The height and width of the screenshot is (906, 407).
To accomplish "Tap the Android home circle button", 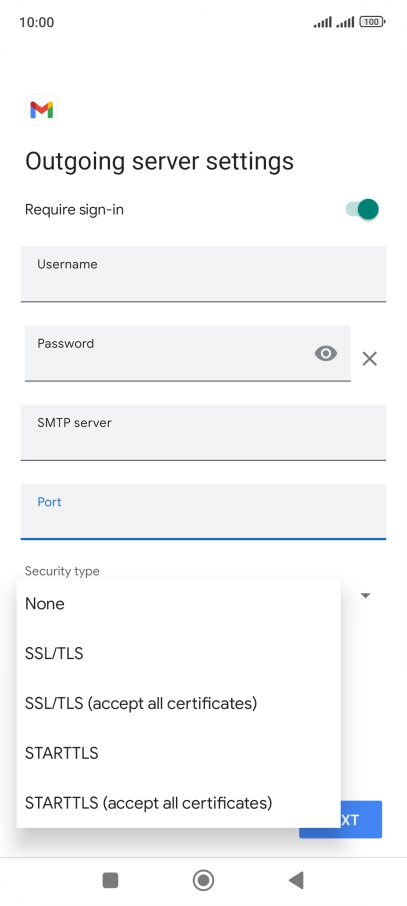I will [203, 880].
